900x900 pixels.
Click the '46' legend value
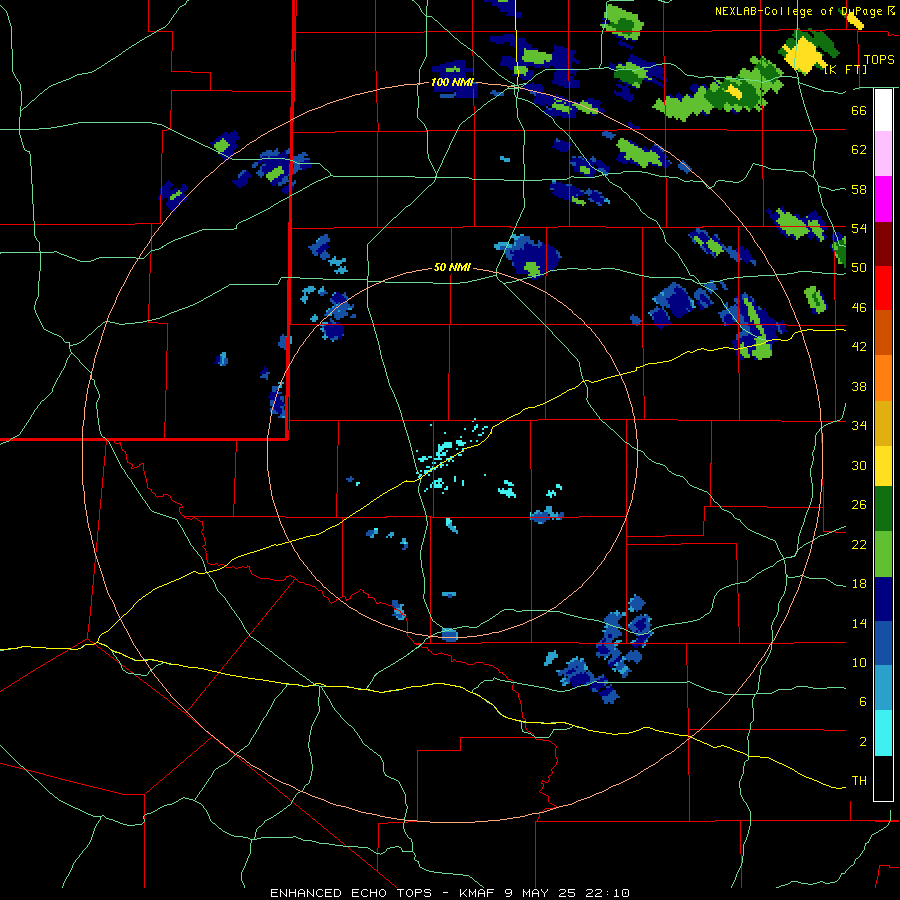[859, 307]
